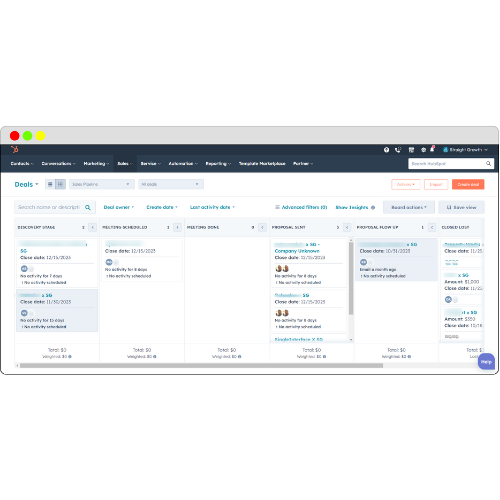Switch to list view toggle
Viewport: 500px width, 500px height.
pos(50,184)
